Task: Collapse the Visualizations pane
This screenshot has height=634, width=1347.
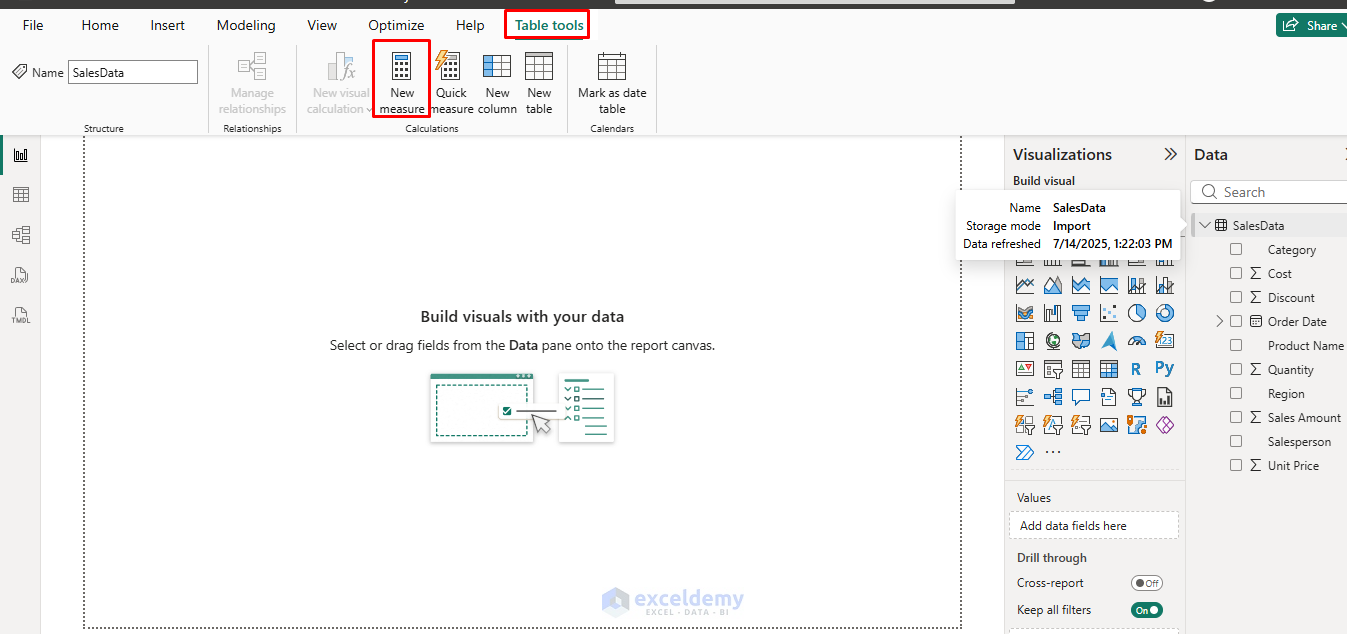Action: click(1170, 154)
